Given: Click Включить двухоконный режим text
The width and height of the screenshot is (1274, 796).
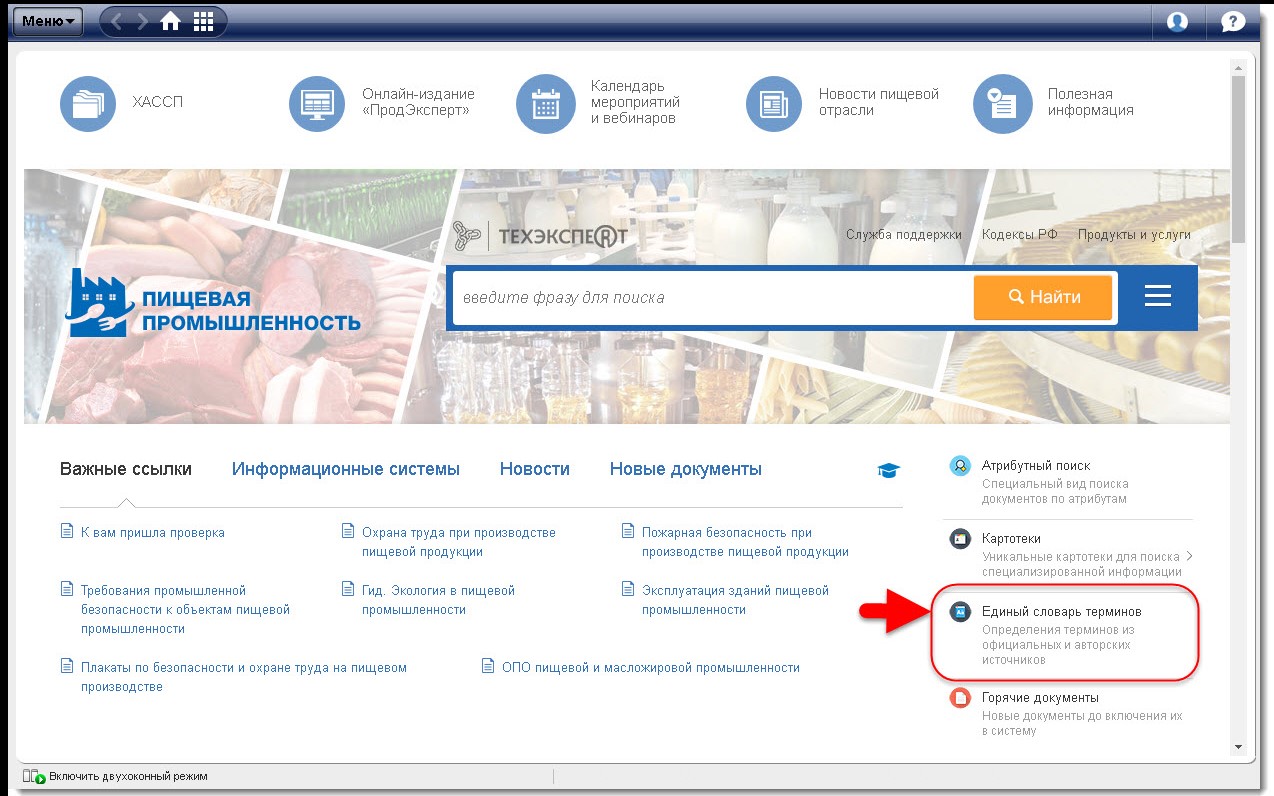Looking at the screenshot, I should 129,776.
